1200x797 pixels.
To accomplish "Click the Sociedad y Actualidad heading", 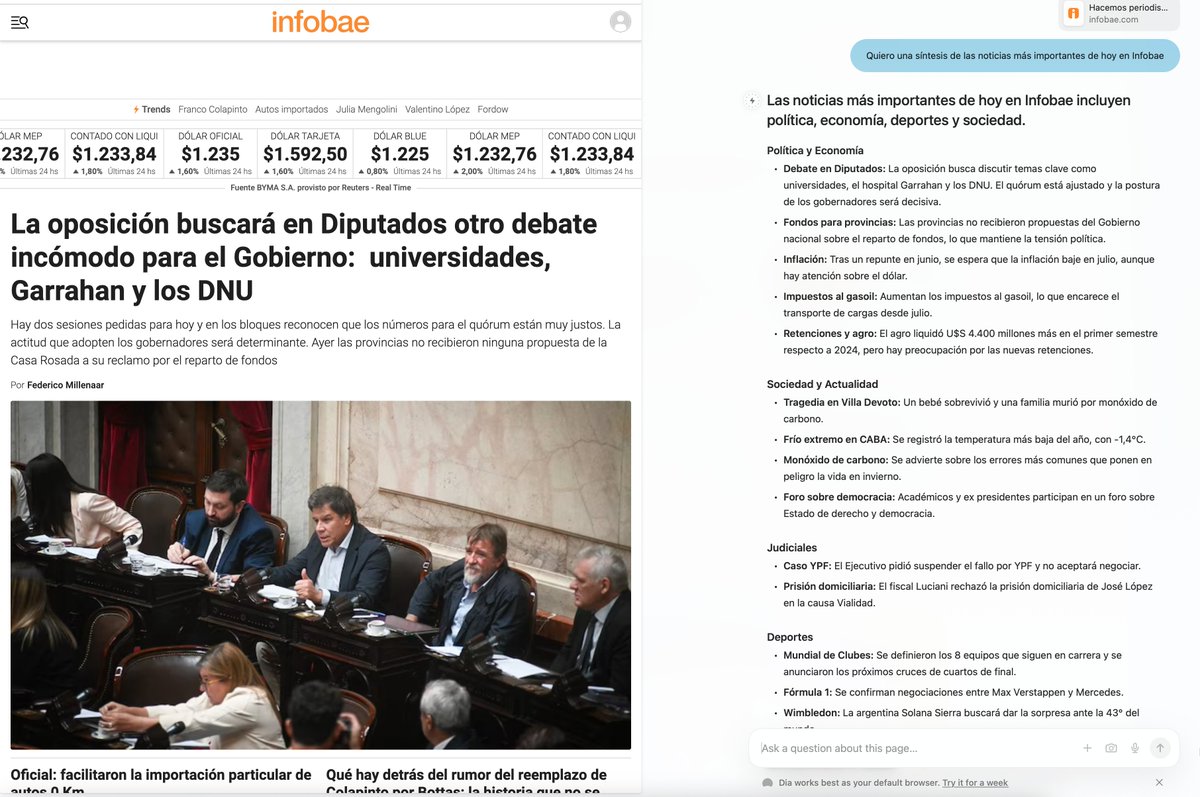I will [x=822, y=384].
